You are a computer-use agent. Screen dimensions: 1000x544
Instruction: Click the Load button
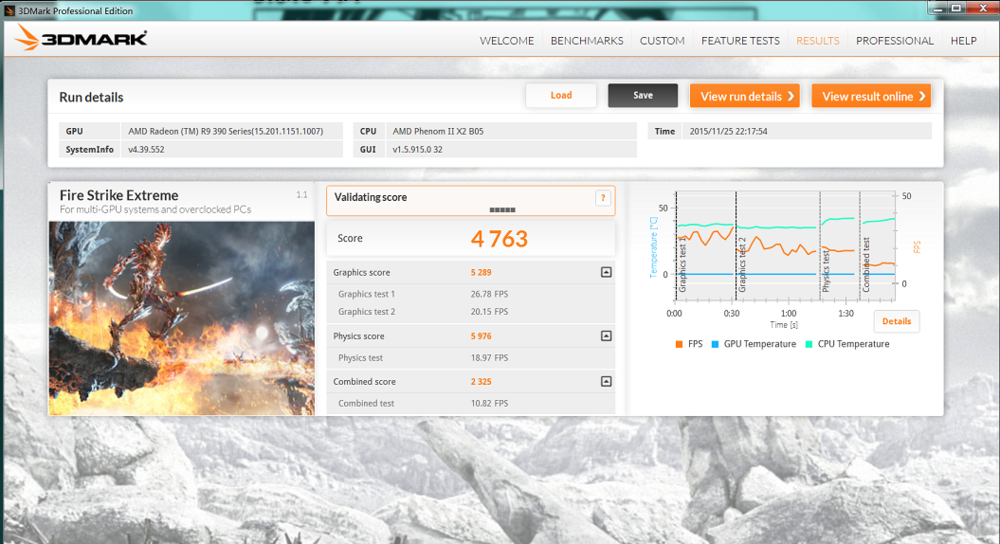pos(561,96)
